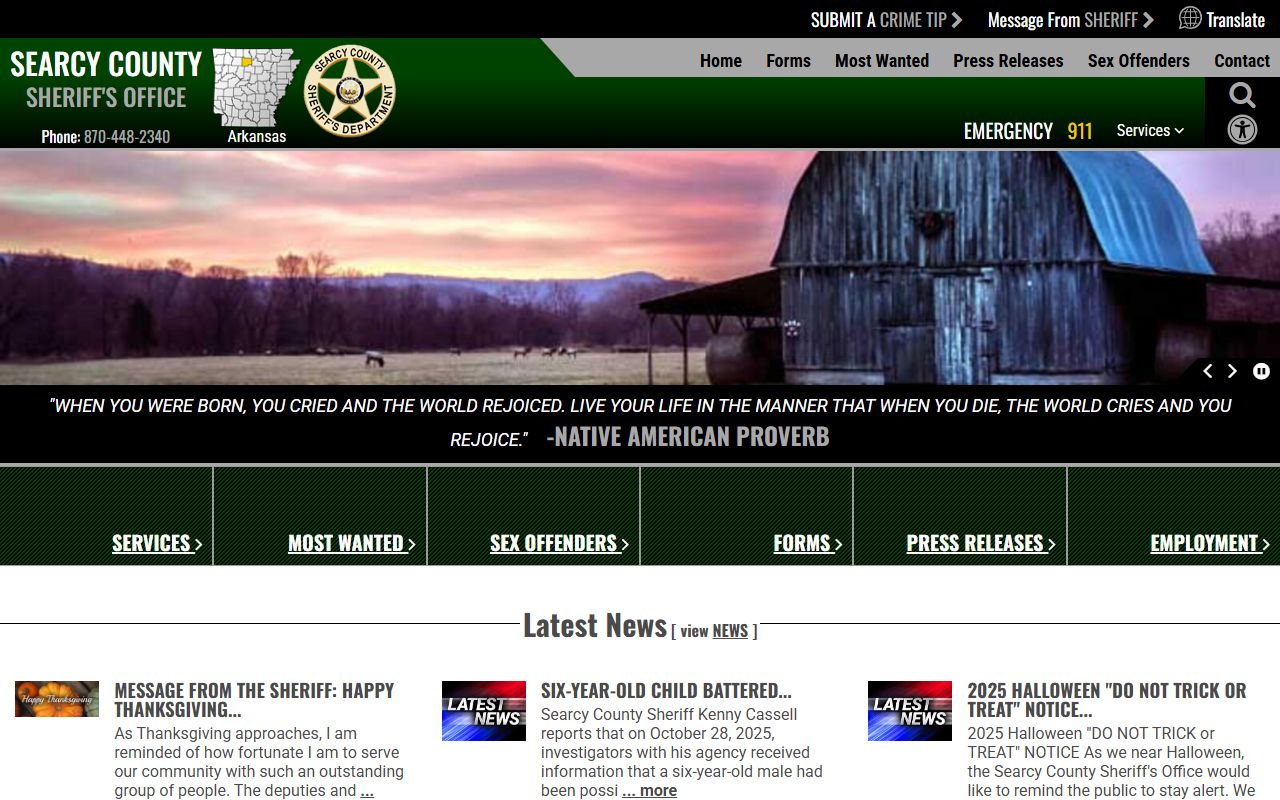
Task: Click the Arkansas state map icon
Action: pyautogui.click(x=256, y=88)
